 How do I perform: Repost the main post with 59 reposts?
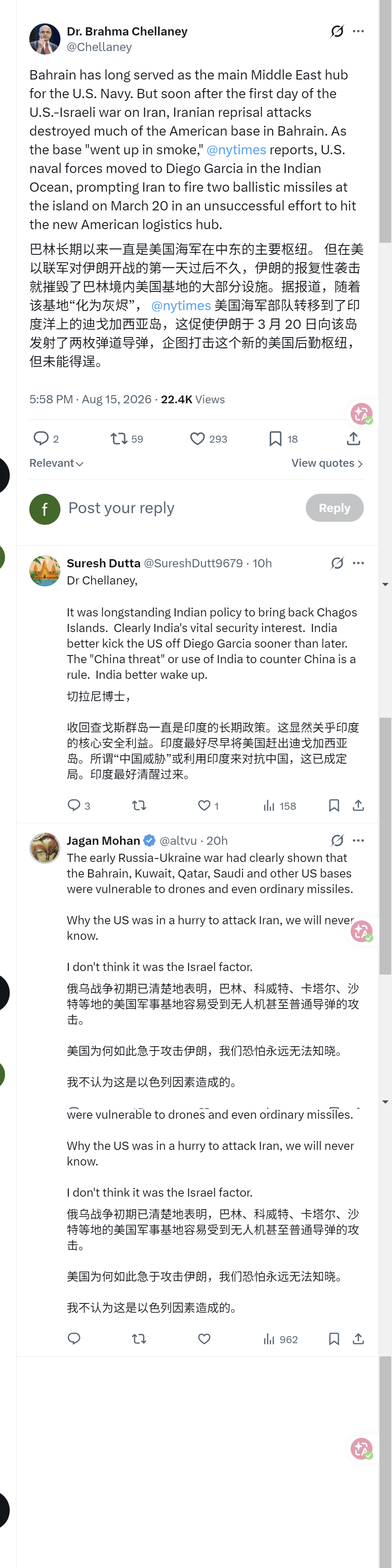point(118,438)
